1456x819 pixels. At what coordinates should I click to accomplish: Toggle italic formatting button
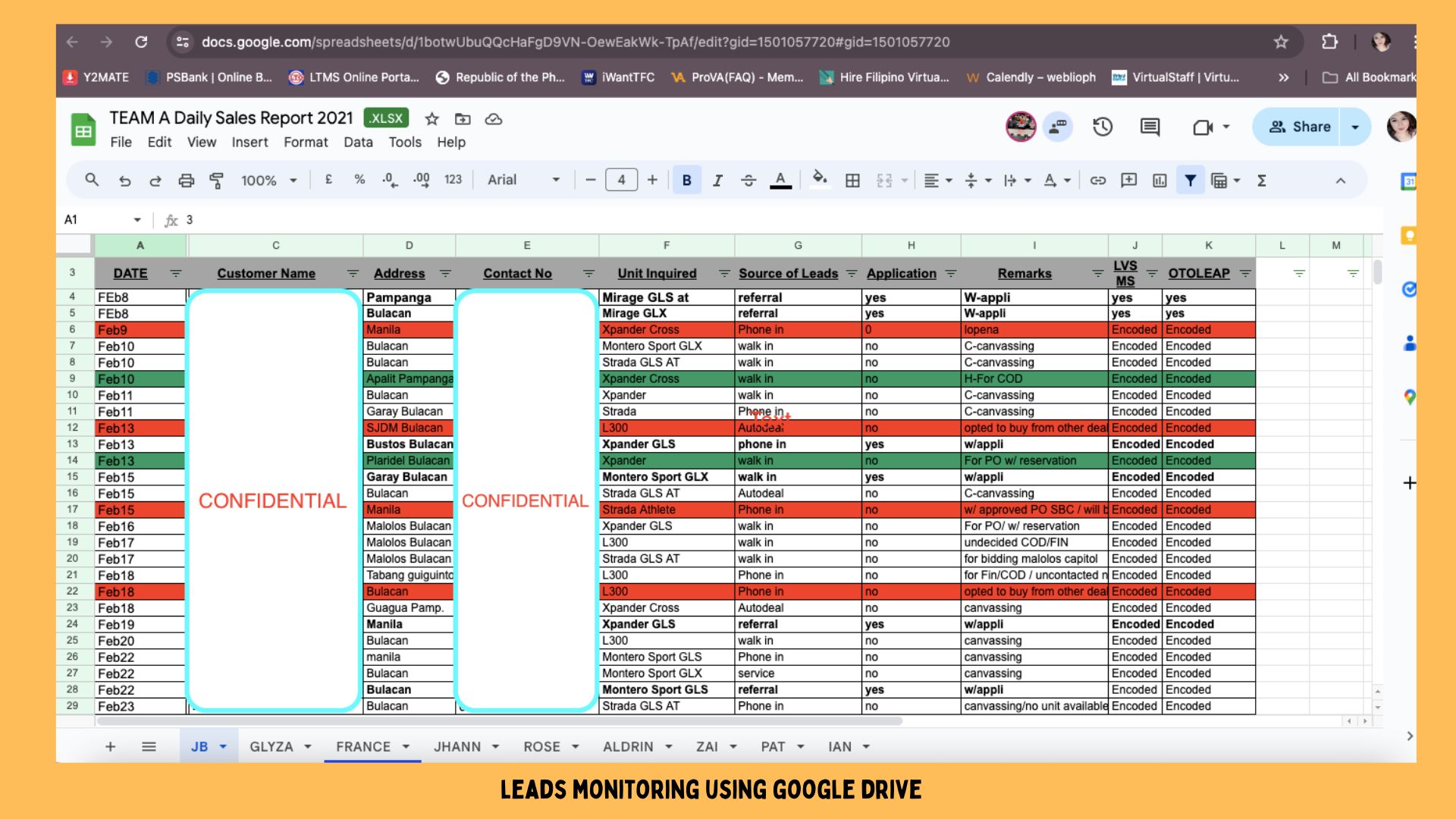click(717, 180)
